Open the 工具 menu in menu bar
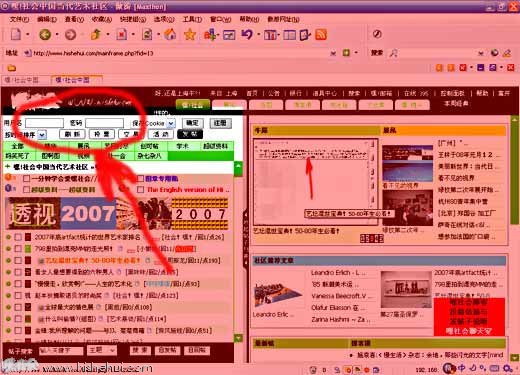Image resolution: width=520 pixels, height=375 pixels. pos(192,19)
